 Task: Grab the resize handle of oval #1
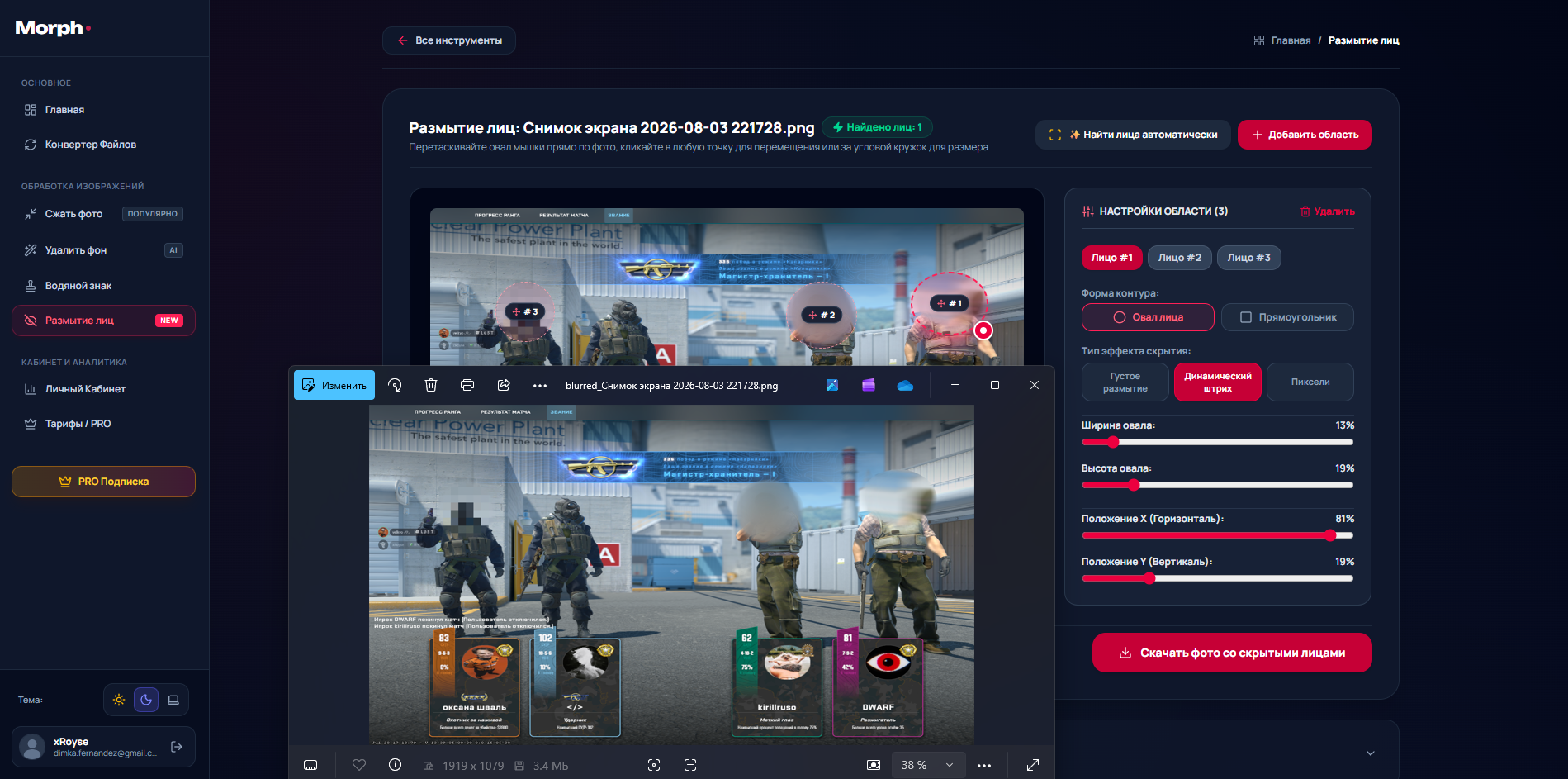coord(983,330)
